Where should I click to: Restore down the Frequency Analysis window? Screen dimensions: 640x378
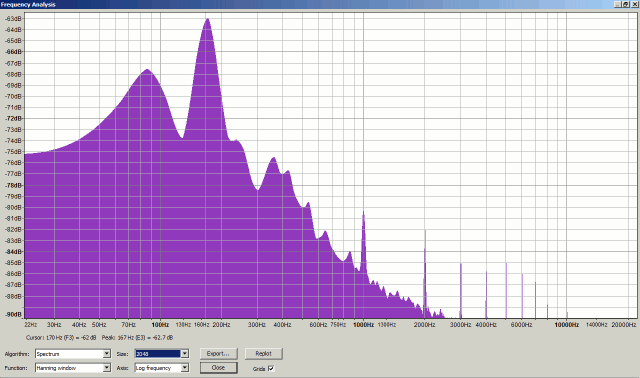coord(625,4)
